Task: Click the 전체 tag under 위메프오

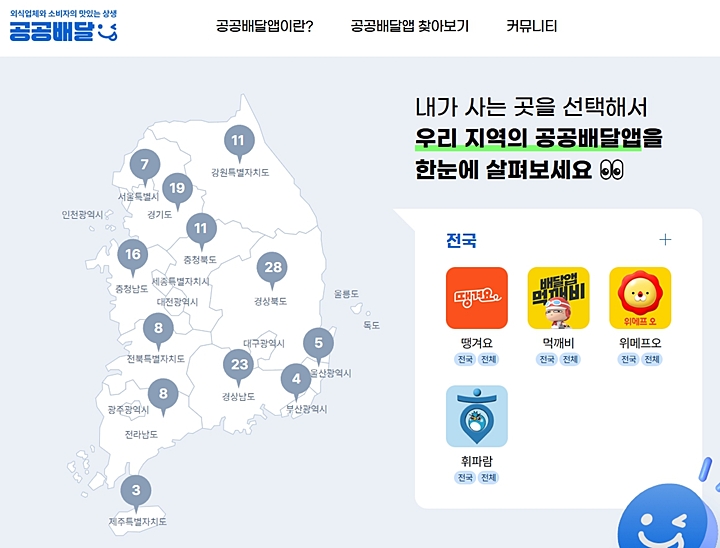Action: [652, 359]
